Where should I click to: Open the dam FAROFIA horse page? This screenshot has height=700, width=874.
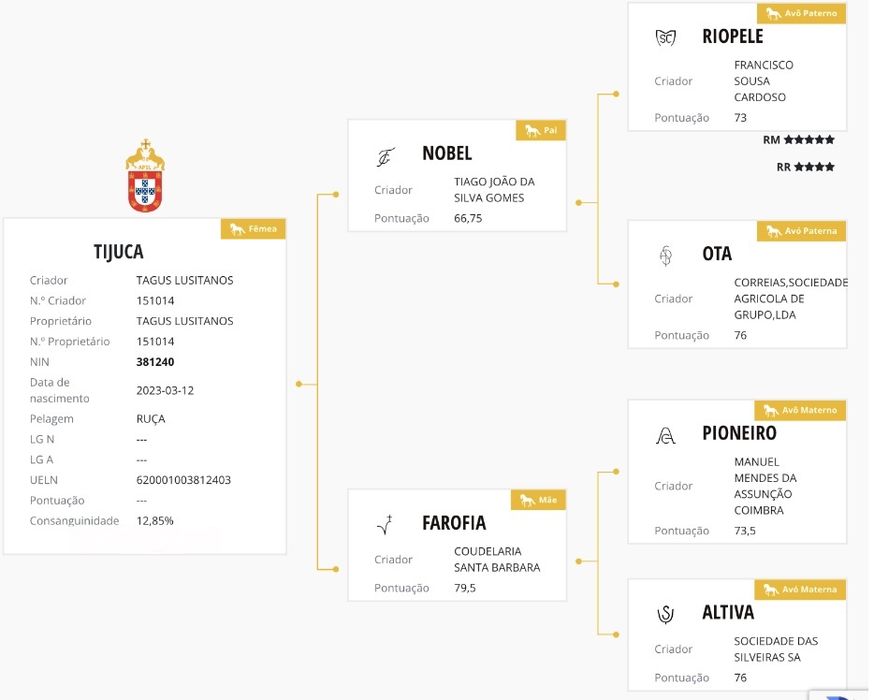[454, 523]
